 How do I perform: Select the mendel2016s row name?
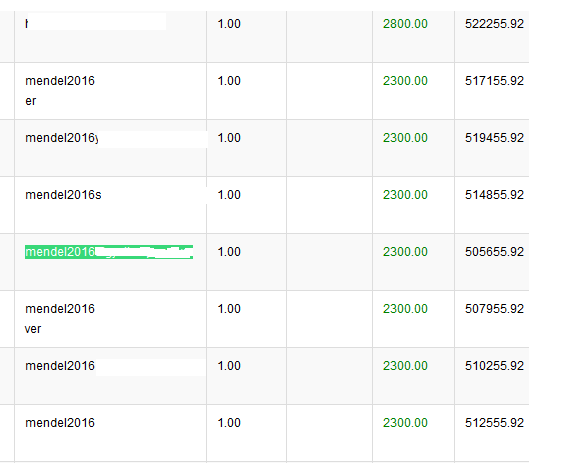[x=63, y=195]
